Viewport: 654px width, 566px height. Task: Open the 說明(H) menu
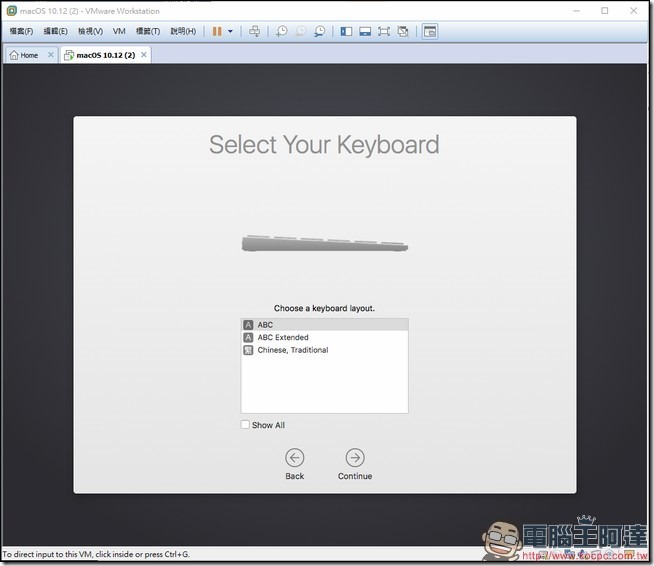pos(183,31)
